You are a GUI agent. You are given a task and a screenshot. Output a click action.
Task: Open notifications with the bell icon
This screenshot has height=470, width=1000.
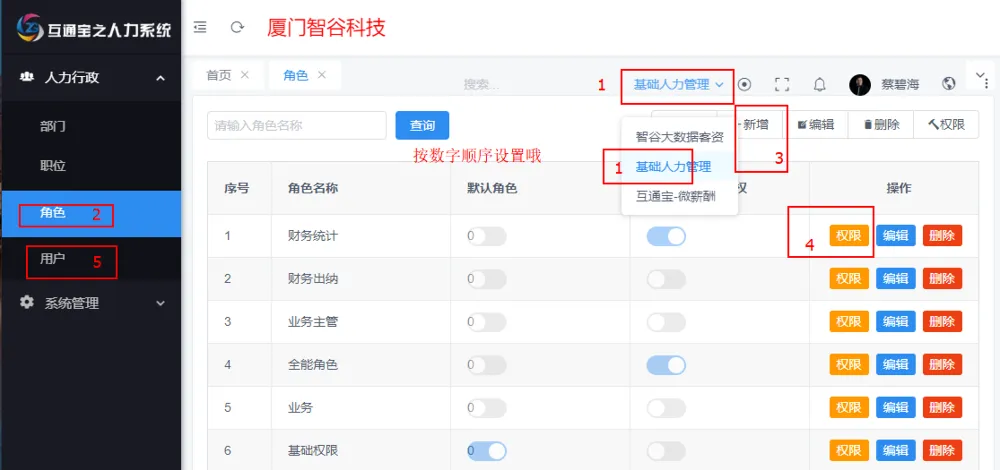tap(819, 85)
